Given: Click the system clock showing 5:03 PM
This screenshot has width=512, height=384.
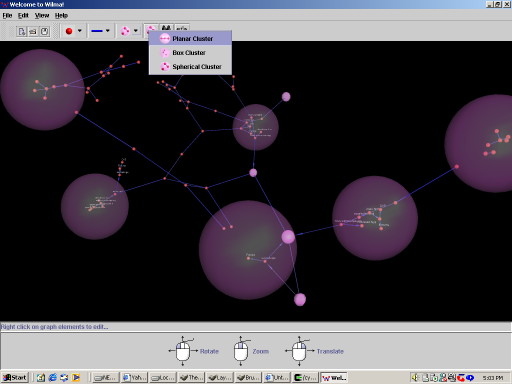Looking at the screenshot, I should click(493, 378).
